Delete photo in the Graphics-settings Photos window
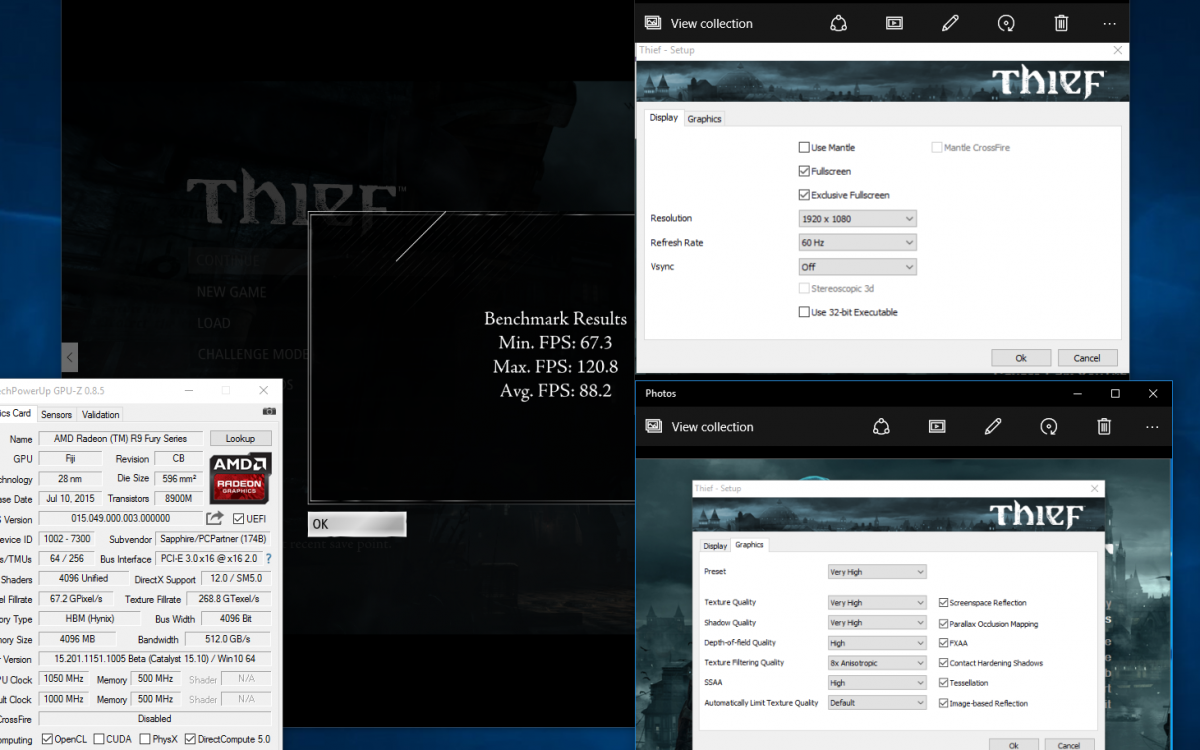Image resolution: width=1200 pixels, height=750 pixels. (x=1104, y=427)
